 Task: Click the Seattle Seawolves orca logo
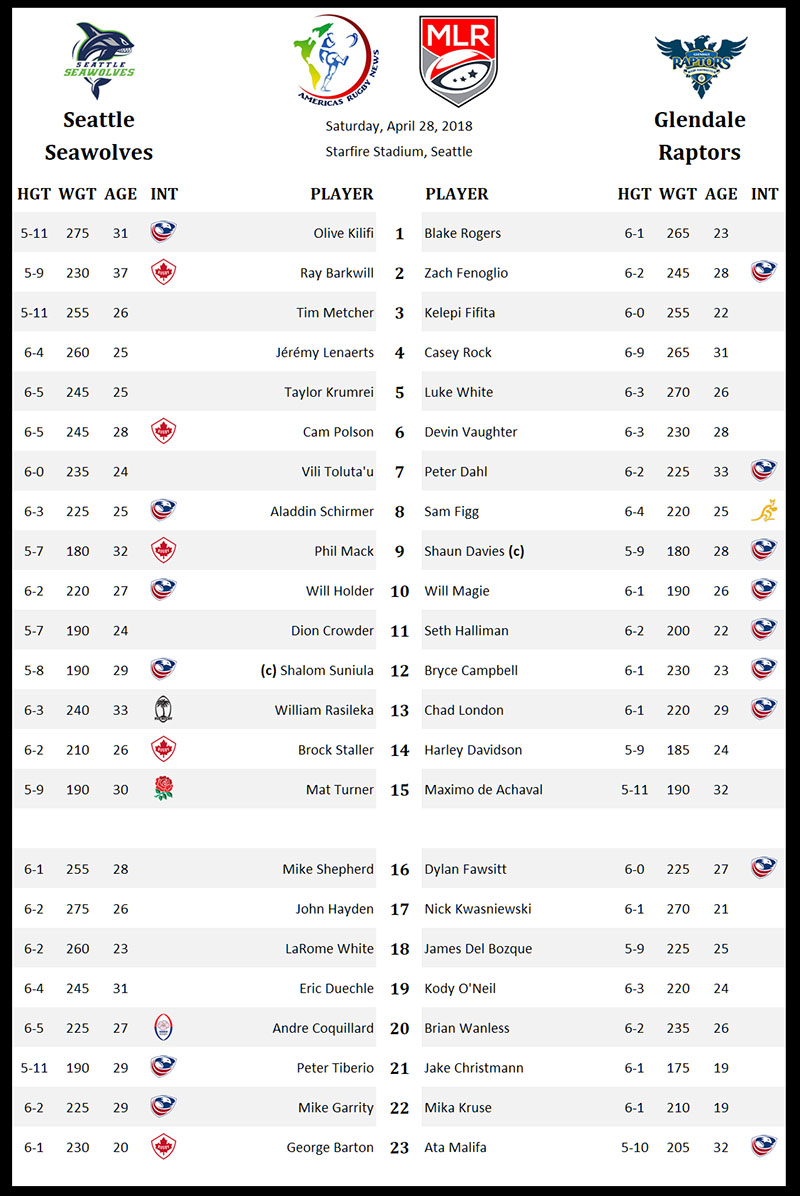point(100,61)
